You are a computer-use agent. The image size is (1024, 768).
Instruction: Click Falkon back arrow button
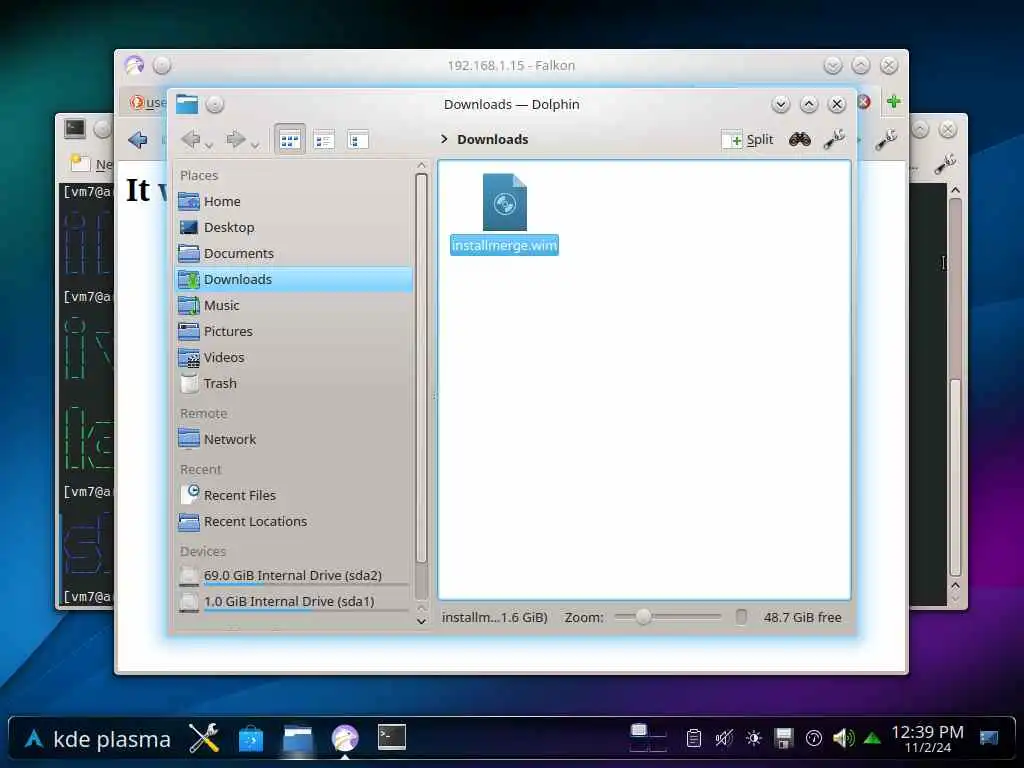pos(138,139)
